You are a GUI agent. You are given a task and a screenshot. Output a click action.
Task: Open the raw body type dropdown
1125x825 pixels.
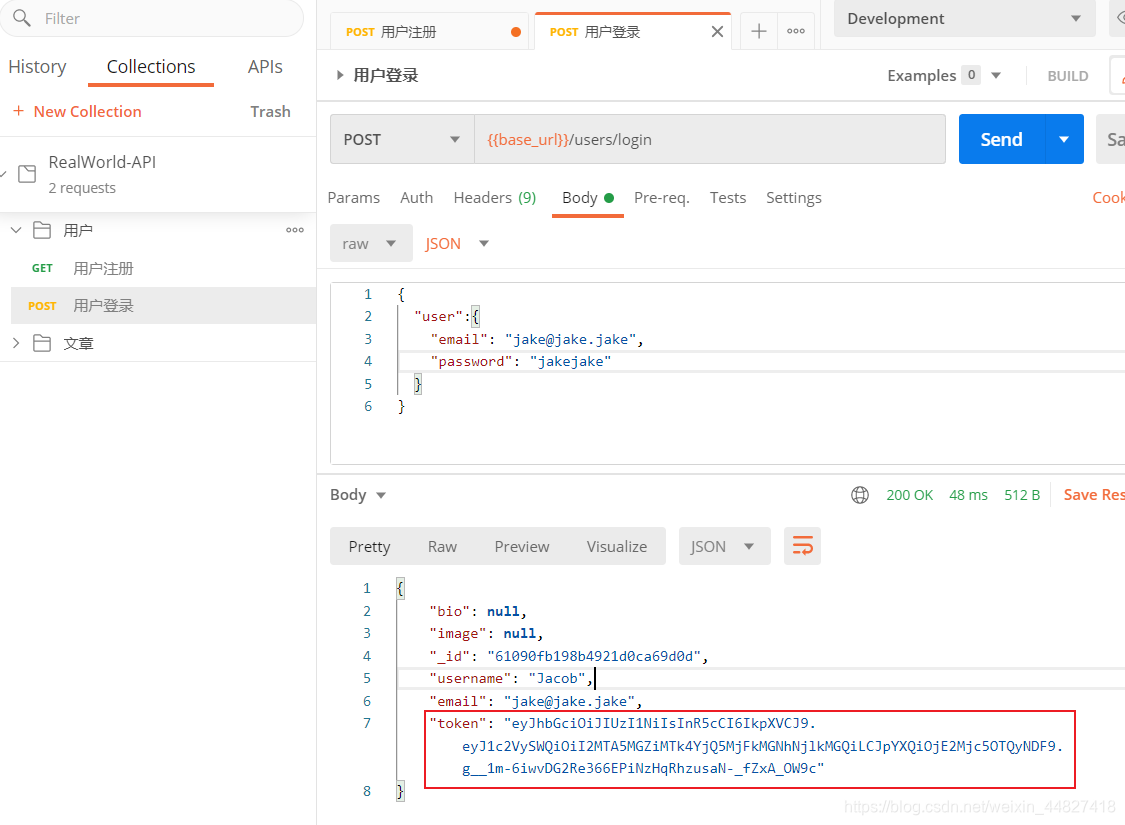click(371, 243)
